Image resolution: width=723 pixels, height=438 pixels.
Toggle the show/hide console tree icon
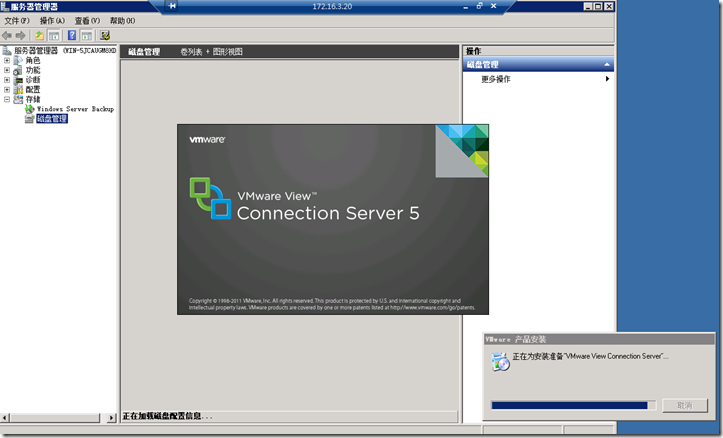click(54, 36)
